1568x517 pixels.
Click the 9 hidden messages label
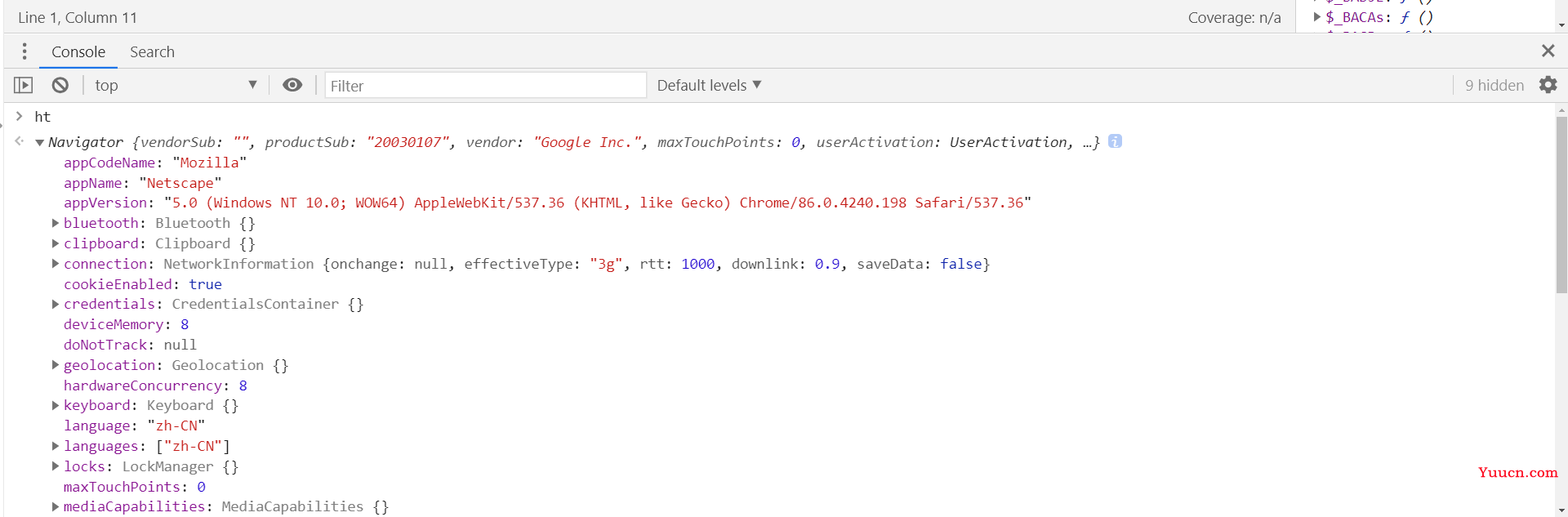tap(1494, 85)
